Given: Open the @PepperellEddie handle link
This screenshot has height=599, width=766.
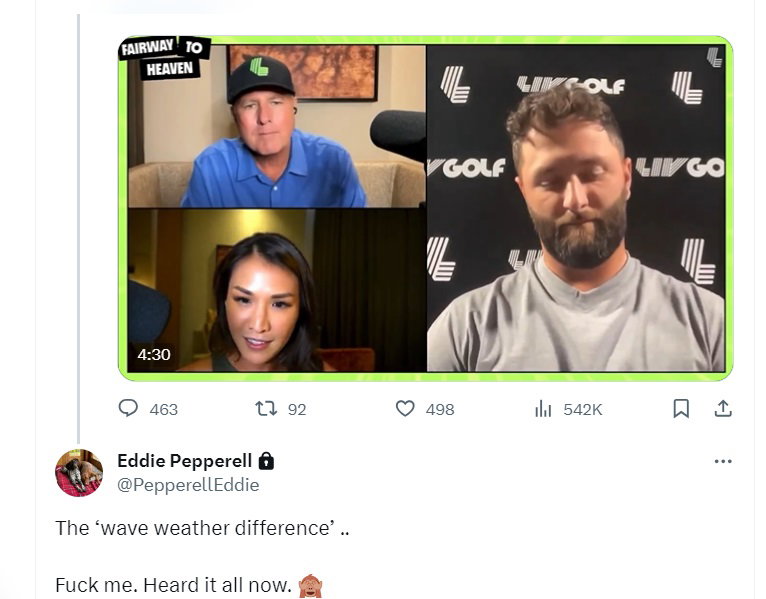Looking at the screenshot, I should tap(188, 485).
